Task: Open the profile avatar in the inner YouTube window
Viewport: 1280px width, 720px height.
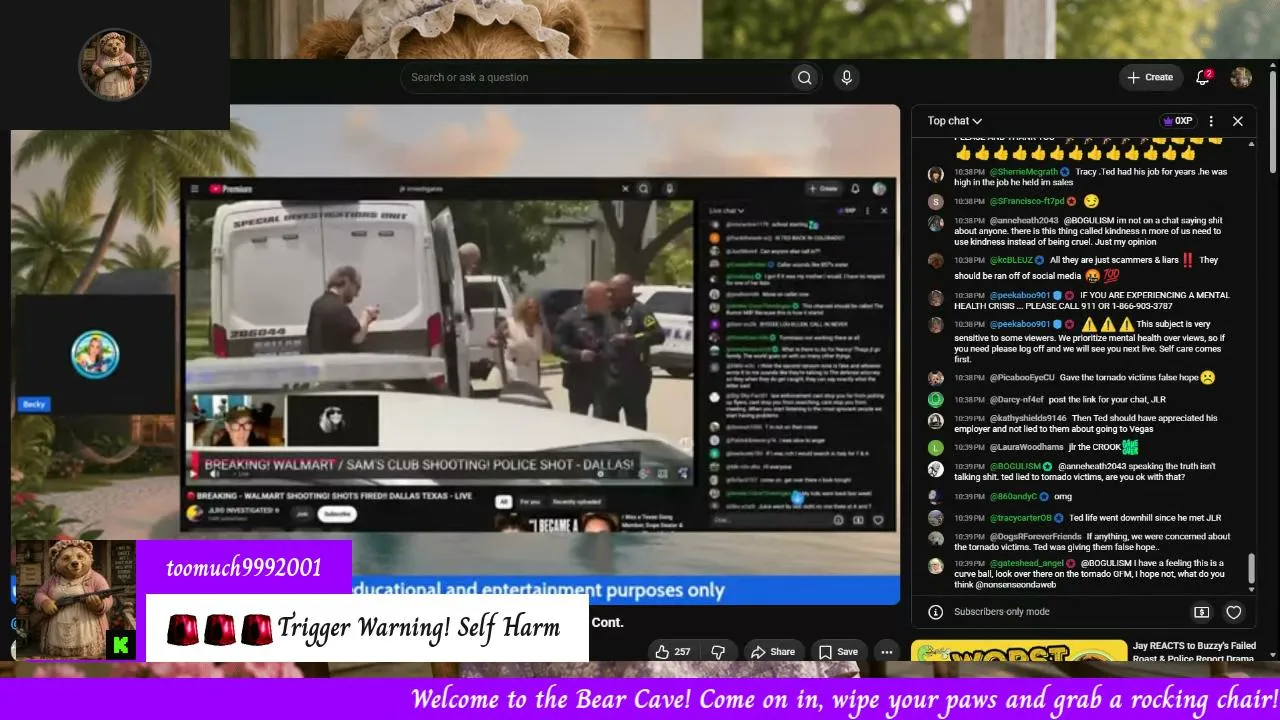Action: (x=879, y=188)
